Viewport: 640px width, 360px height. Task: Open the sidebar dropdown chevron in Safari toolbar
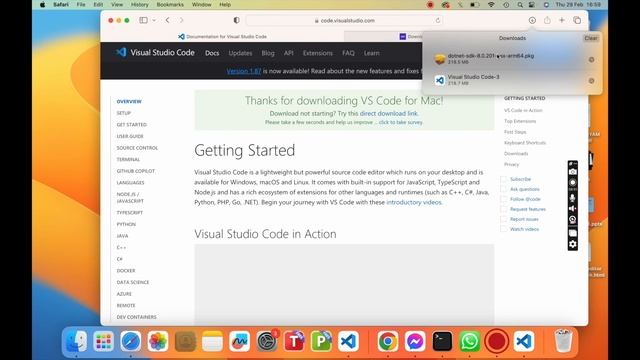point(154,20)
